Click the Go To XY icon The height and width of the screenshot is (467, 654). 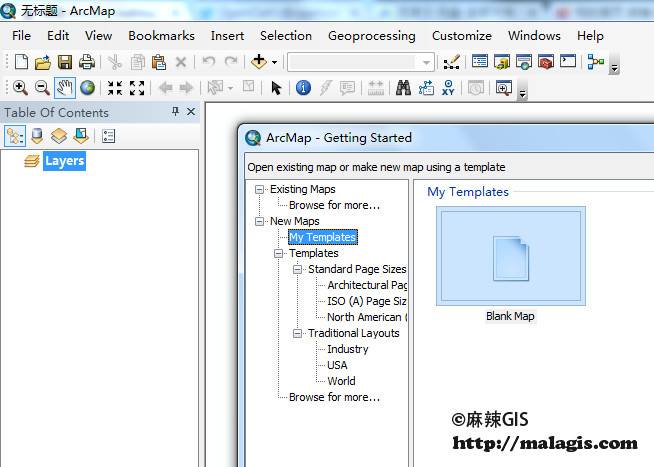pos(448,88)
